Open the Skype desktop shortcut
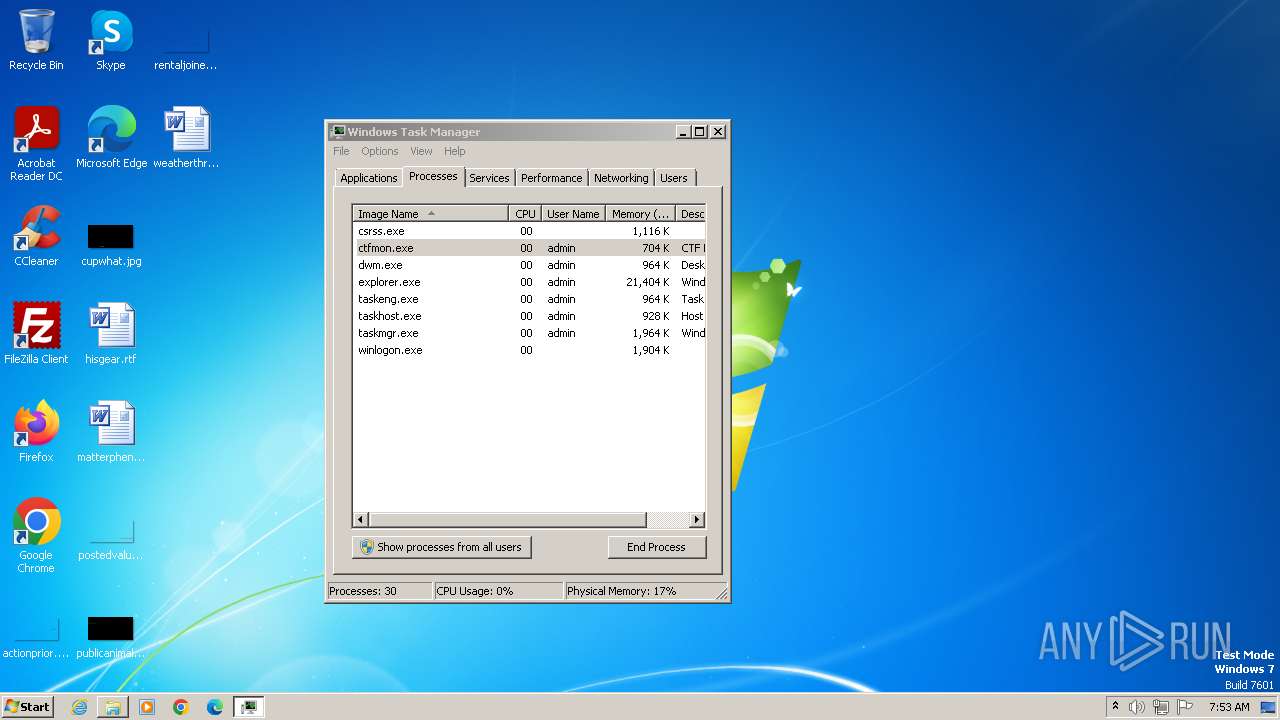 [110, 40]
